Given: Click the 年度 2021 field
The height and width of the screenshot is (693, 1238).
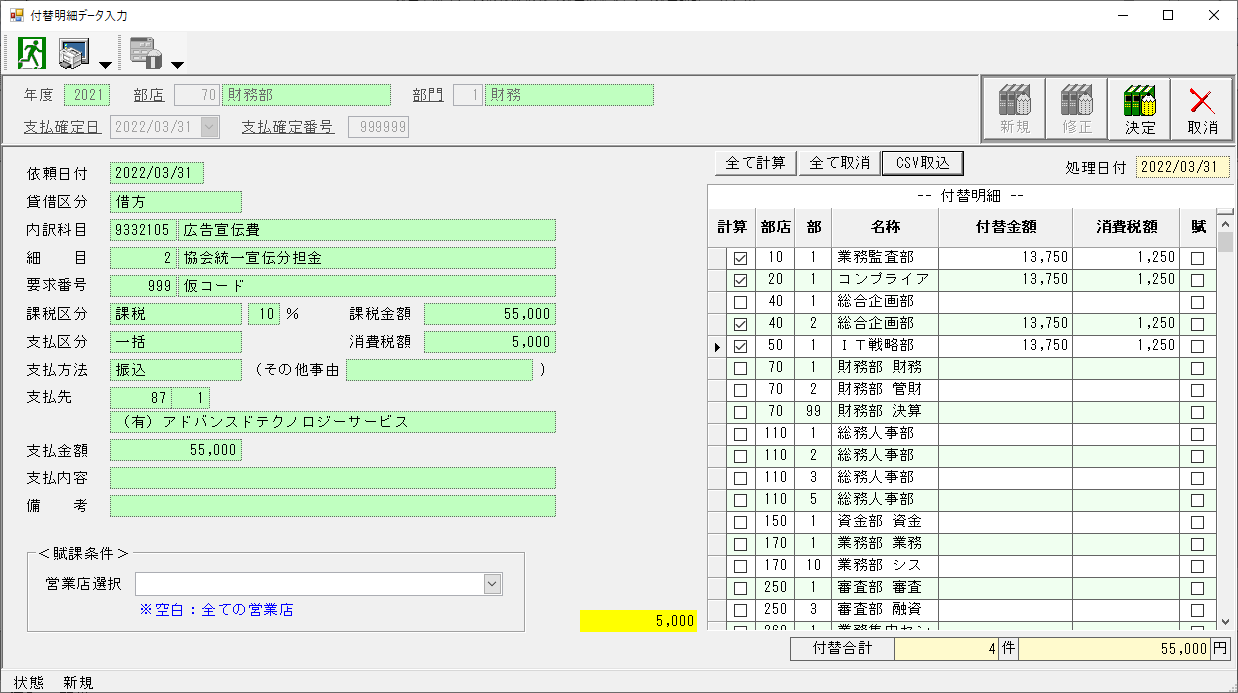Looking at the screenshot, I should click(87, 95).
